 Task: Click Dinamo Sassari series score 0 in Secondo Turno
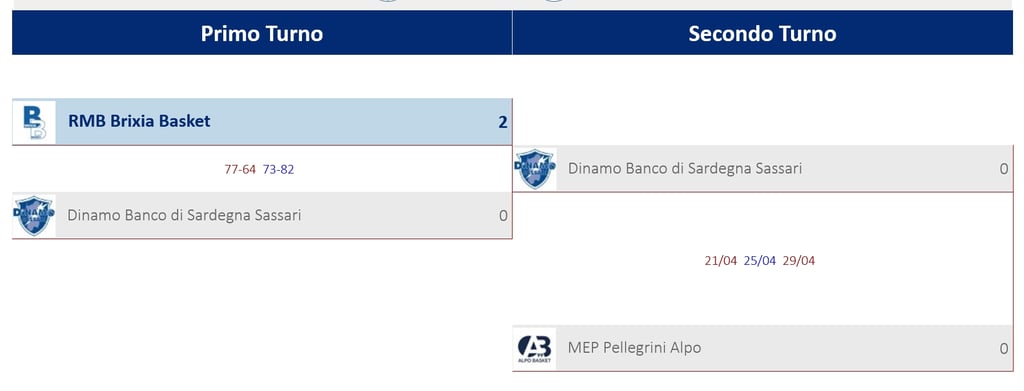tap(1004, 168)
